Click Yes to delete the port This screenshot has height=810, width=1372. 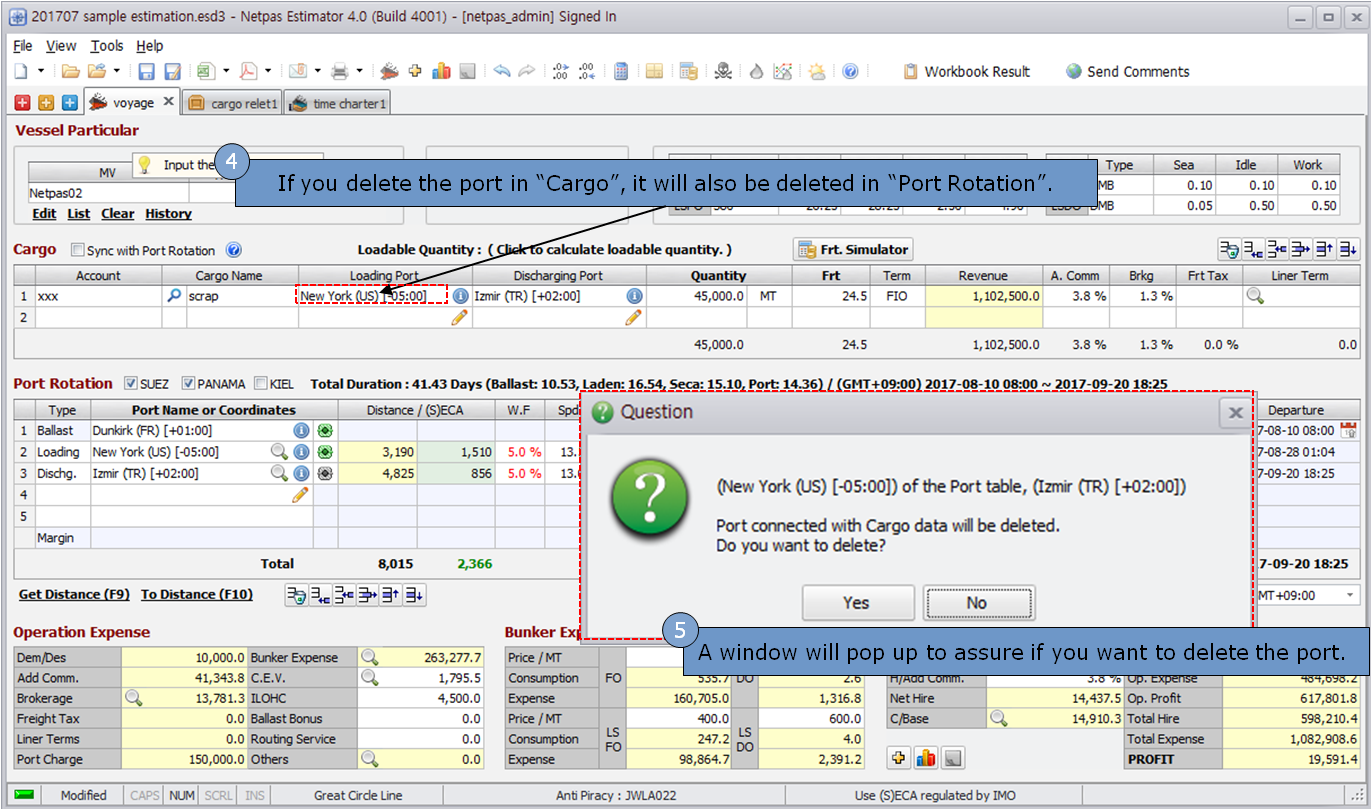(857, 603)
